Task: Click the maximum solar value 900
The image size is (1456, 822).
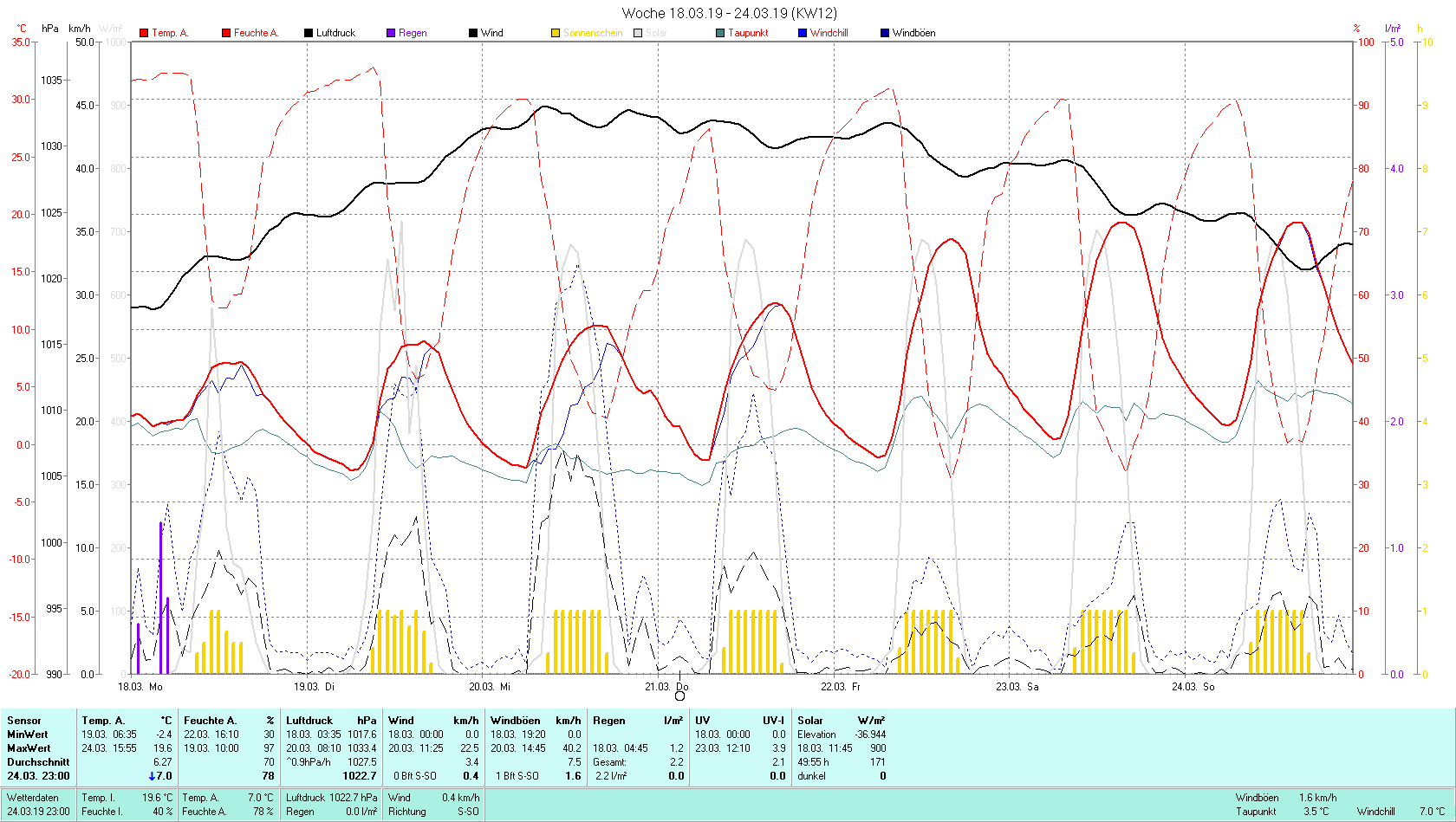Action: pyautogui.click(x=878, y=748)
